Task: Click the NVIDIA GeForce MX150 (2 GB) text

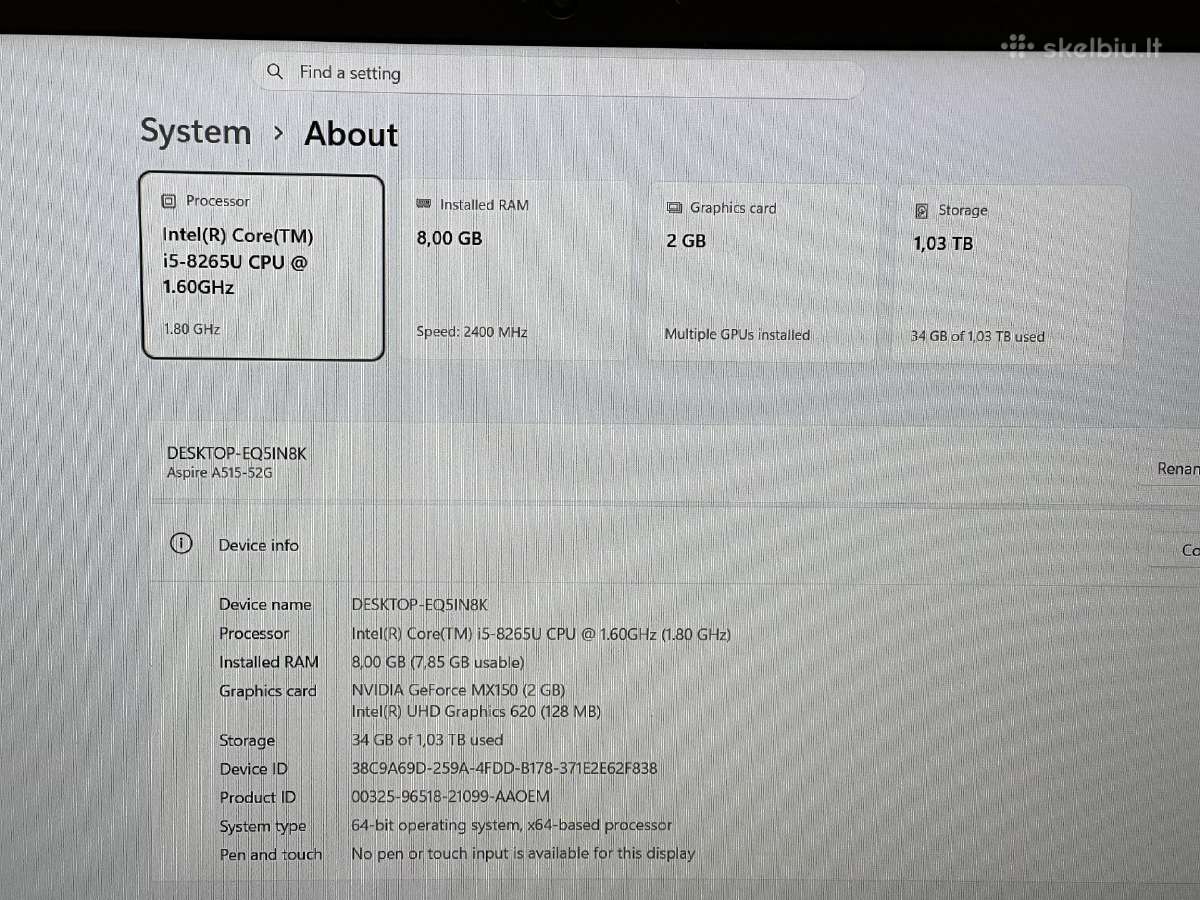Action: coord(458,690)
